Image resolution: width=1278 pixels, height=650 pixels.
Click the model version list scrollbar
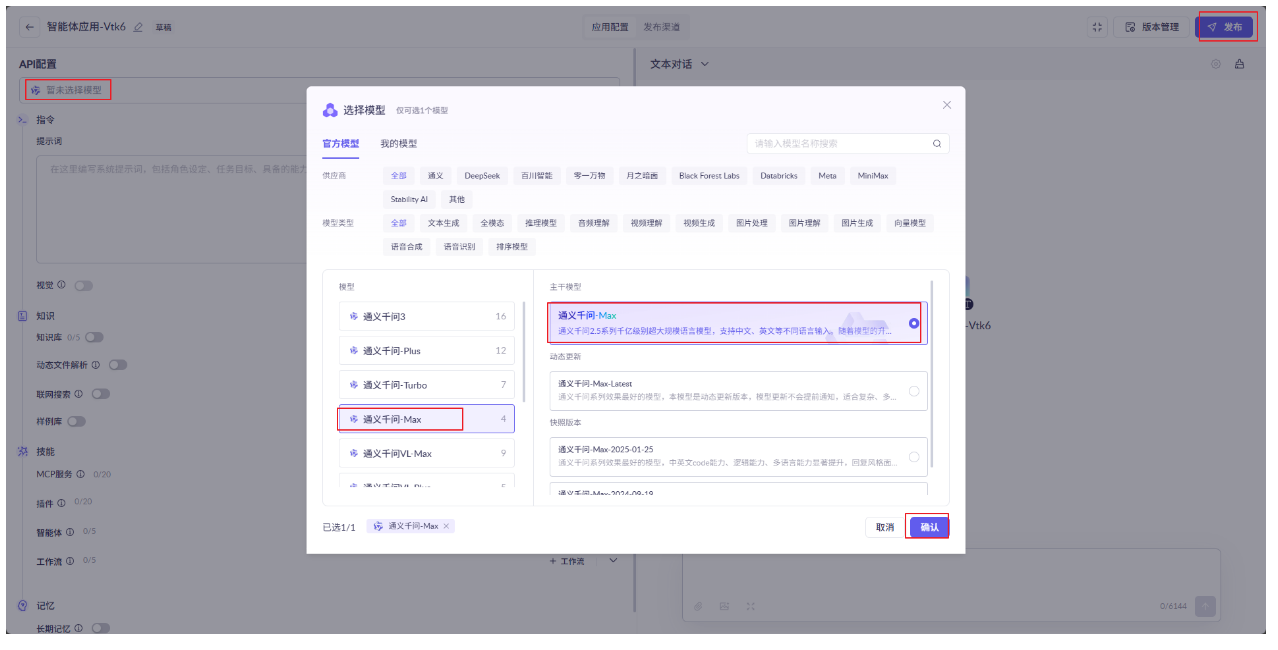[932, 373]
